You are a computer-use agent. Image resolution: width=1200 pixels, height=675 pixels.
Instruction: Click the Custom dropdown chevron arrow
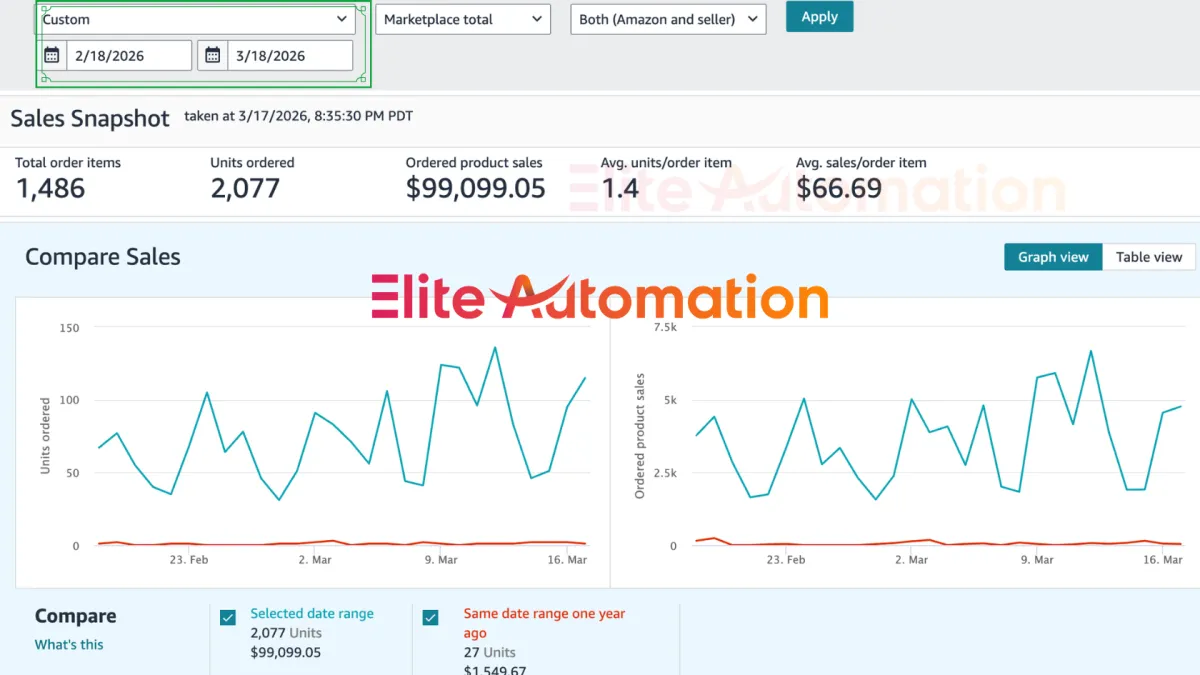pos(343,19)
